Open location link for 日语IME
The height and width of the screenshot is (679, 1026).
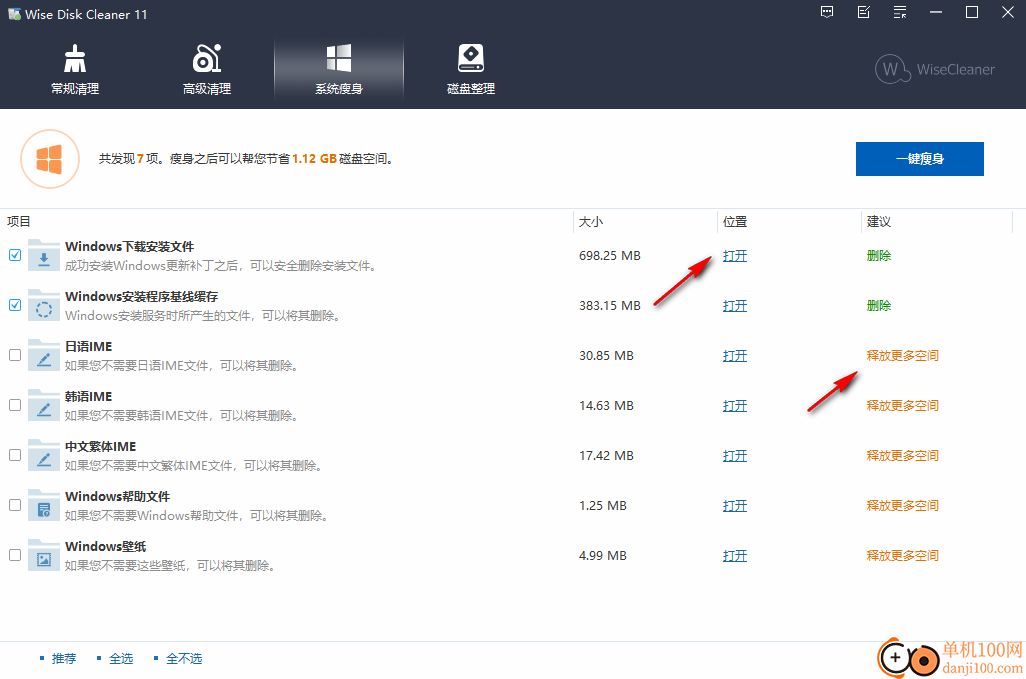point(735,356)
